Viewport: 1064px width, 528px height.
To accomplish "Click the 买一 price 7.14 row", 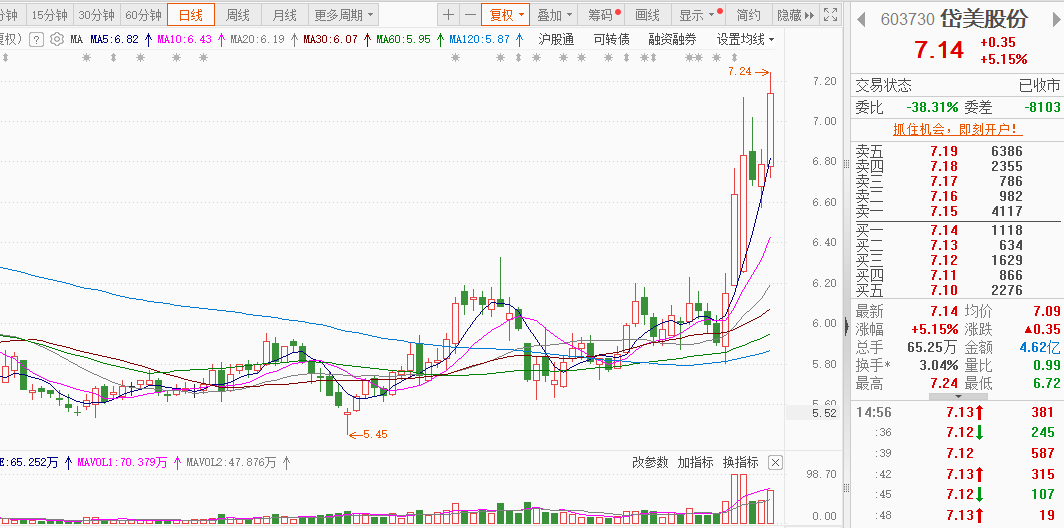I will 957,231.
